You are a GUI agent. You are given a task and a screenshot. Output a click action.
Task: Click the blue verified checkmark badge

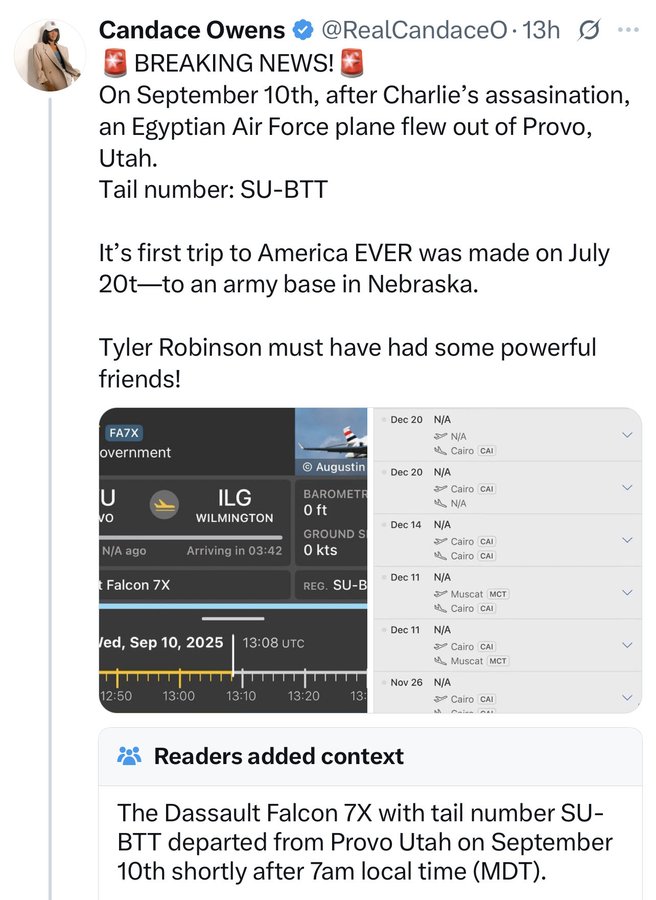(x=303, y=30)
